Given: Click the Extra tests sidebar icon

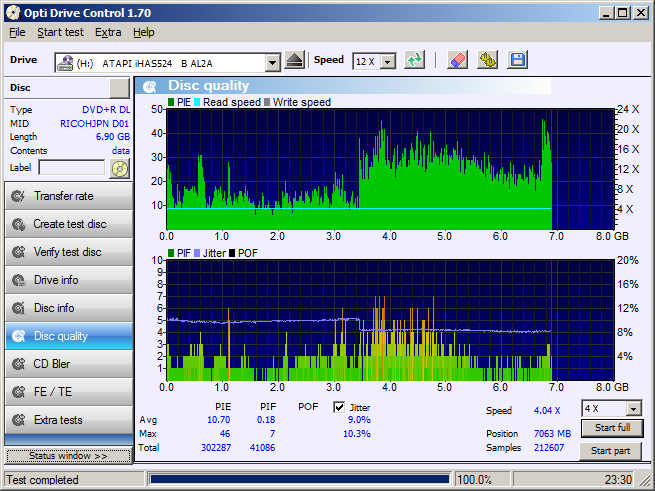Looking at the screenshot, I should coord(18,420).
